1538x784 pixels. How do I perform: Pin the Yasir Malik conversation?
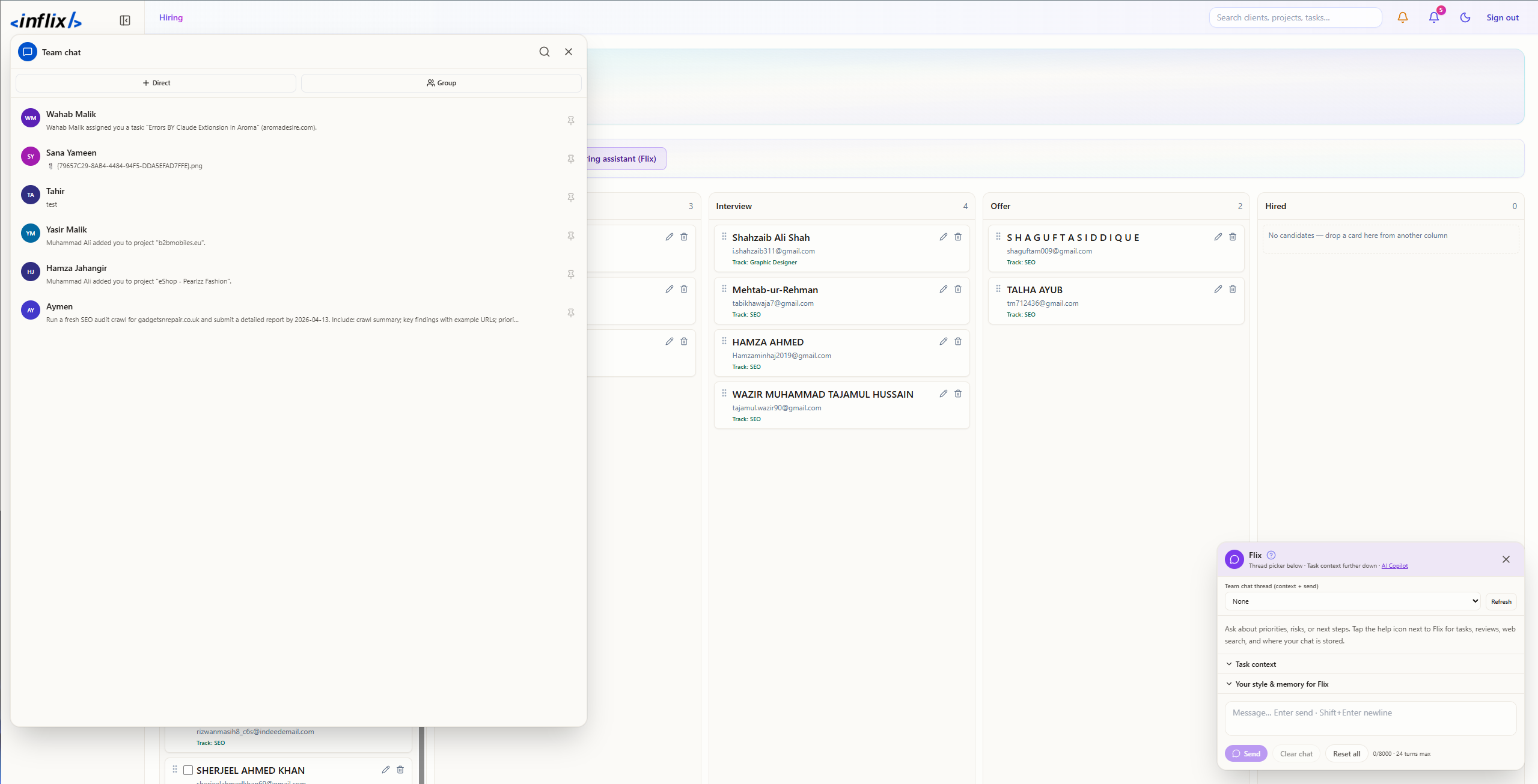[571, 236]
